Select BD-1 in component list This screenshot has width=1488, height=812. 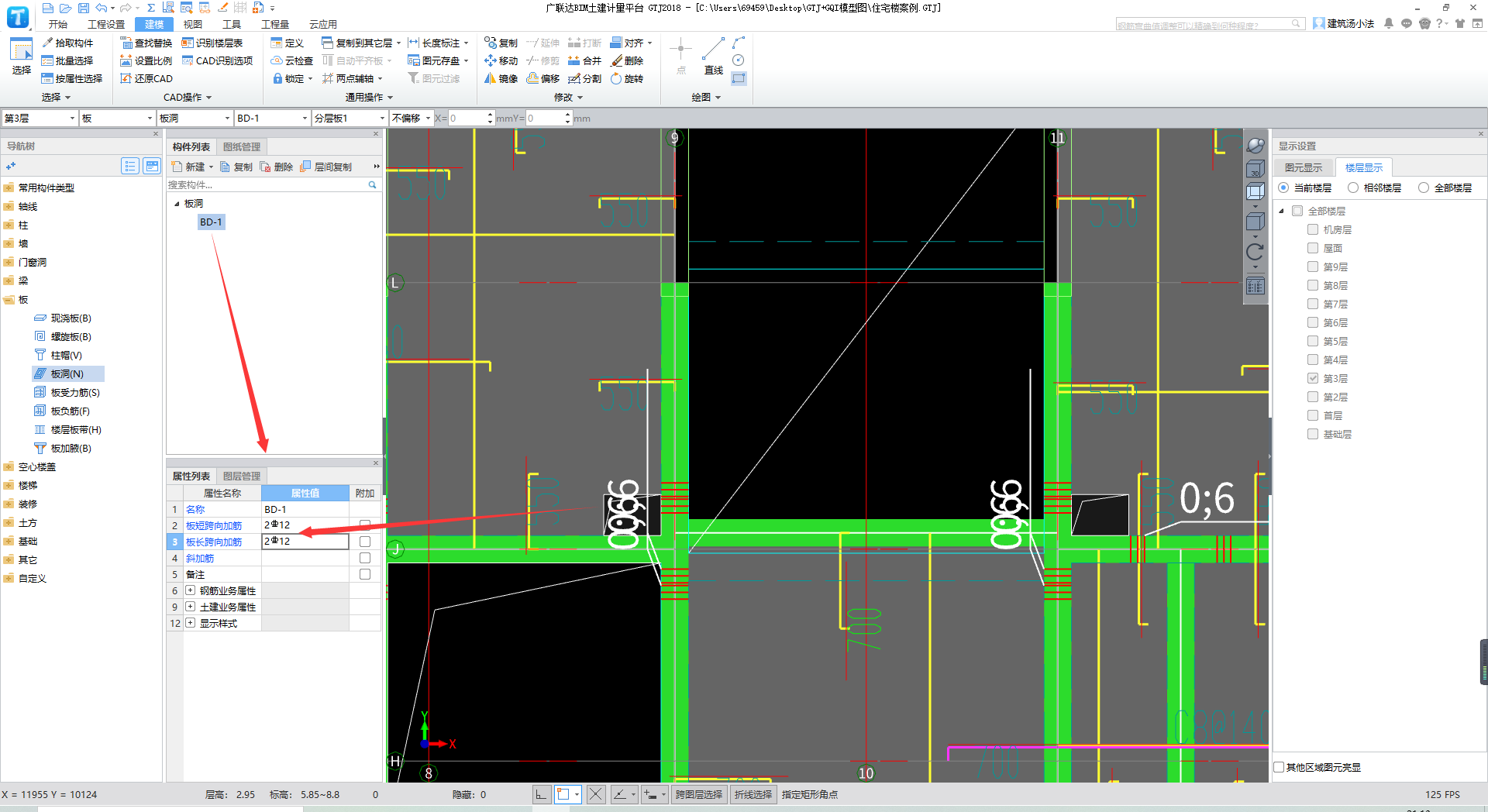coord(211,222)
